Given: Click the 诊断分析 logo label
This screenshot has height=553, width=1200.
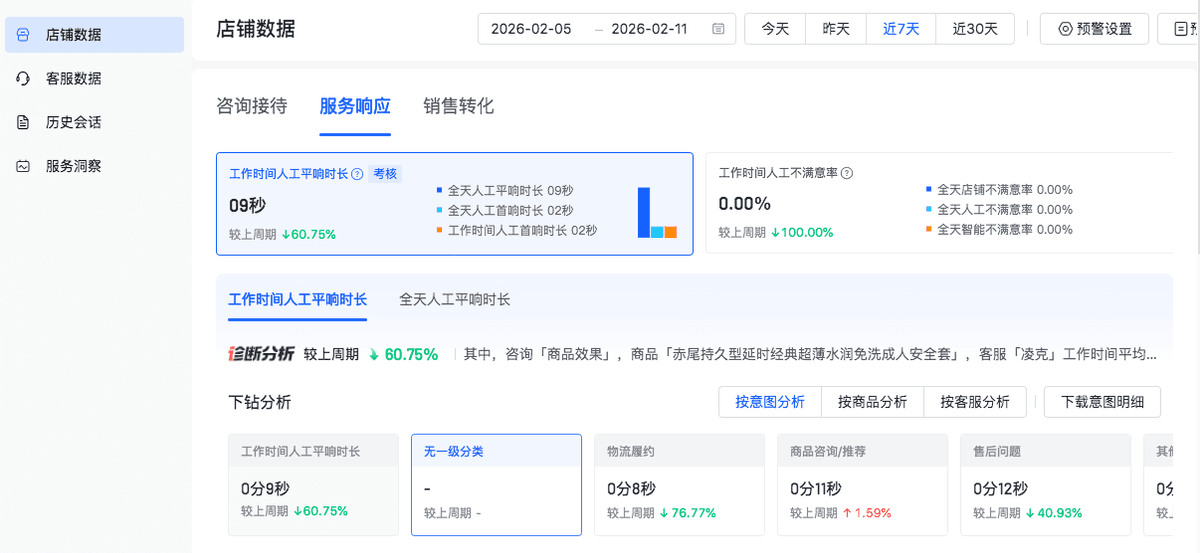Looking at the screenshot, I should click(261, 353).
